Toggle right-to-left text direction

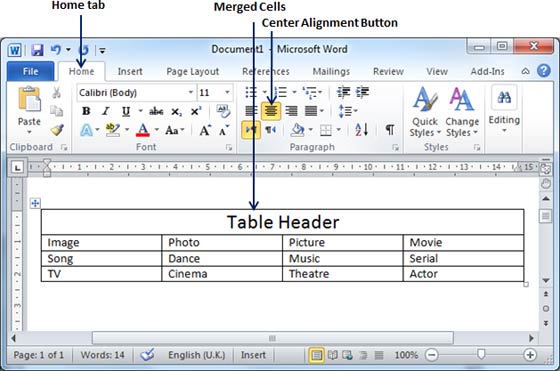[271, 130]
